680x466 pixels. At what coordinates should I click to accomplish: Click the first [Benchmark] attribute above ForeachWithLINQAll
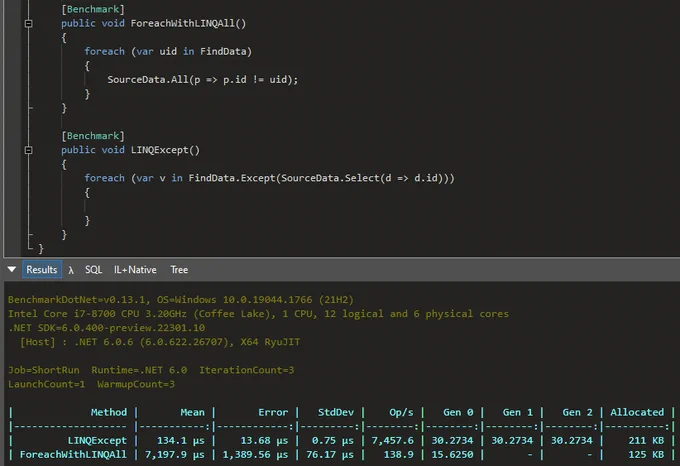(x=93, y=9)
